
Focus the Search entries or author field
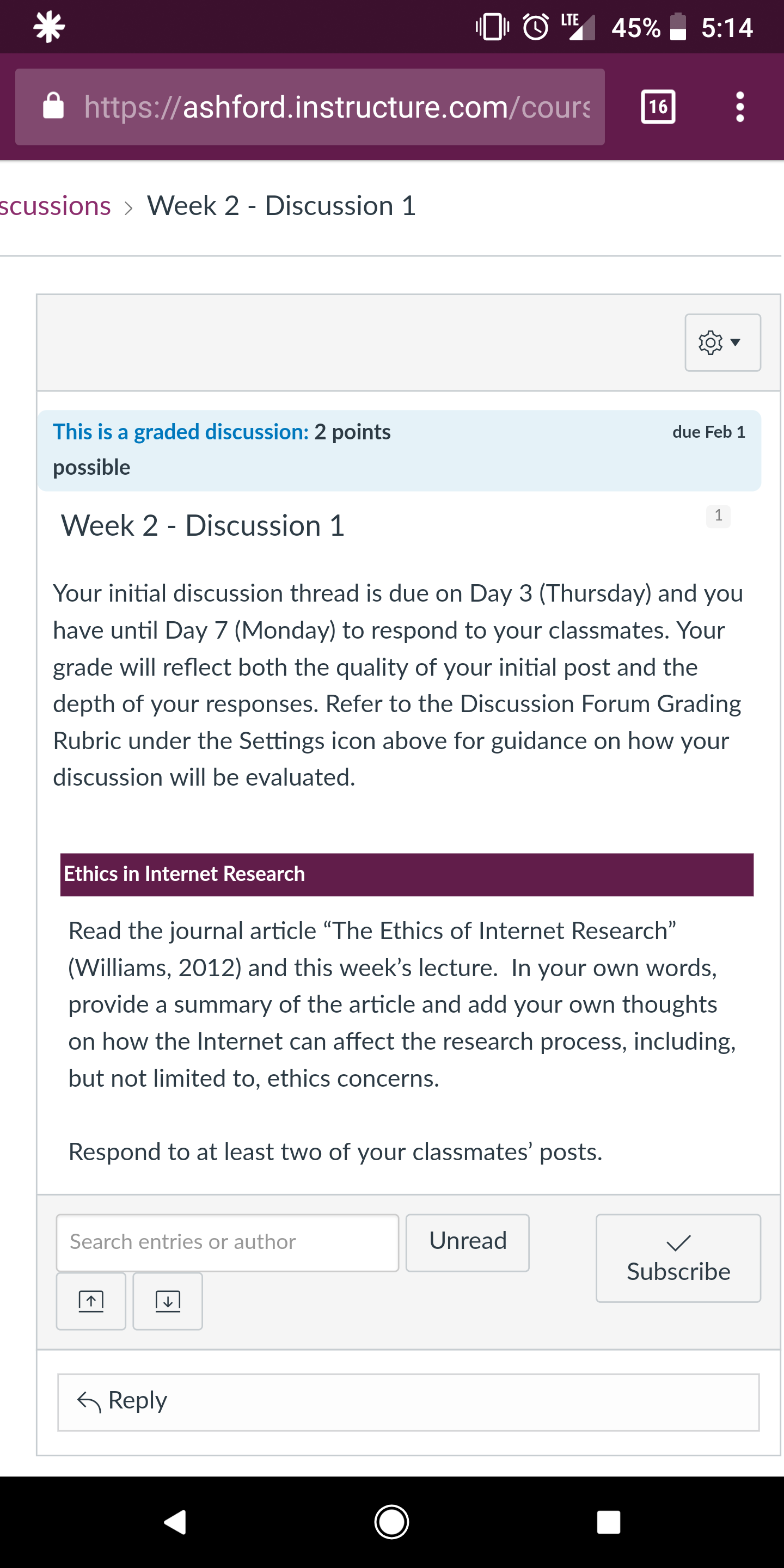228,1242
